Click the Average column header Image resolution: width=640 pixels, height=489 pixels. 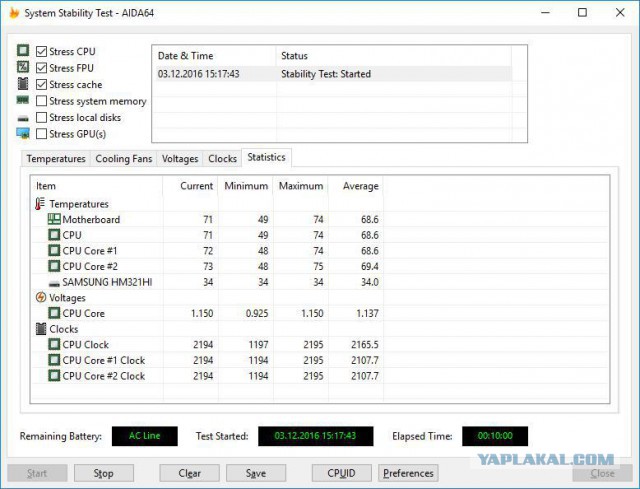(x=356, y=186)
